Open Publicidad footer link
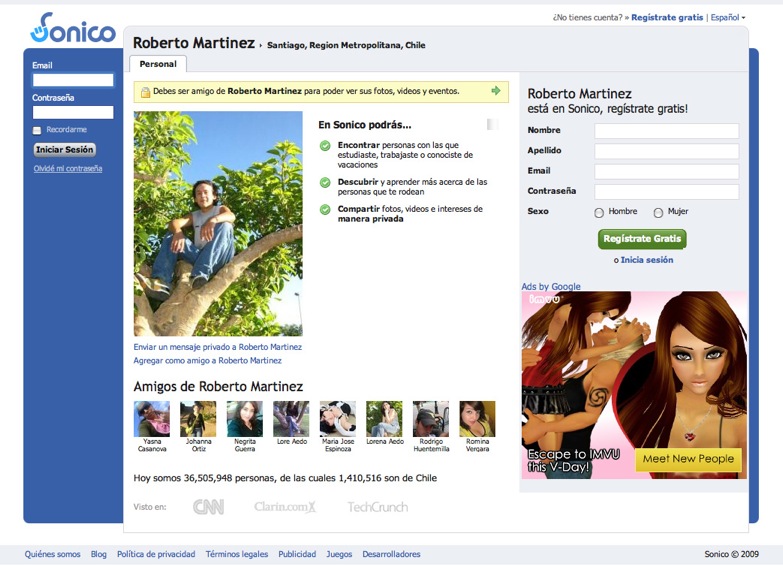The height and width of the screenshot is (582, 783). point(297,554)
